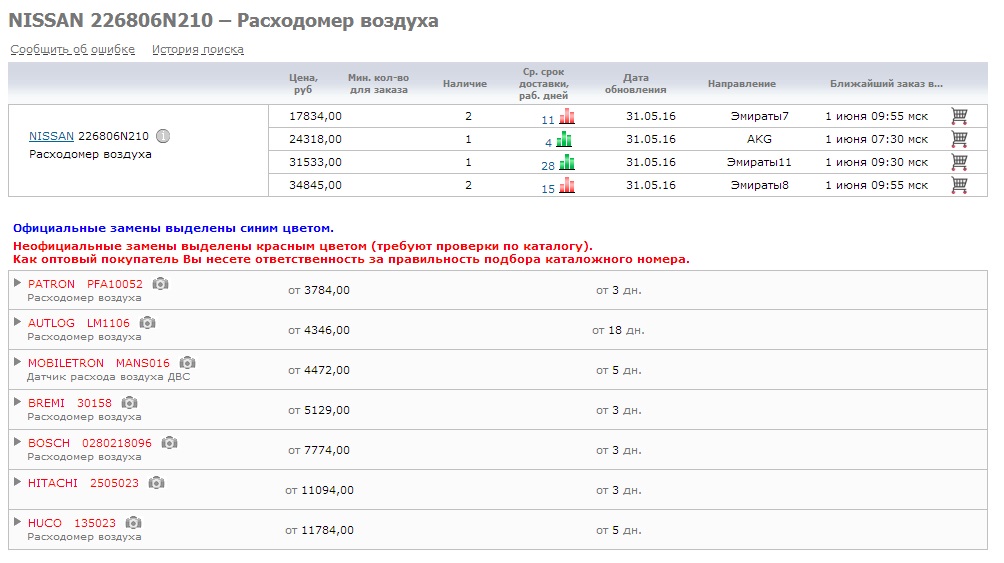Select MOBILETRON MANS016 part number
The image size is (1004, 563).
tap(143, 363)
